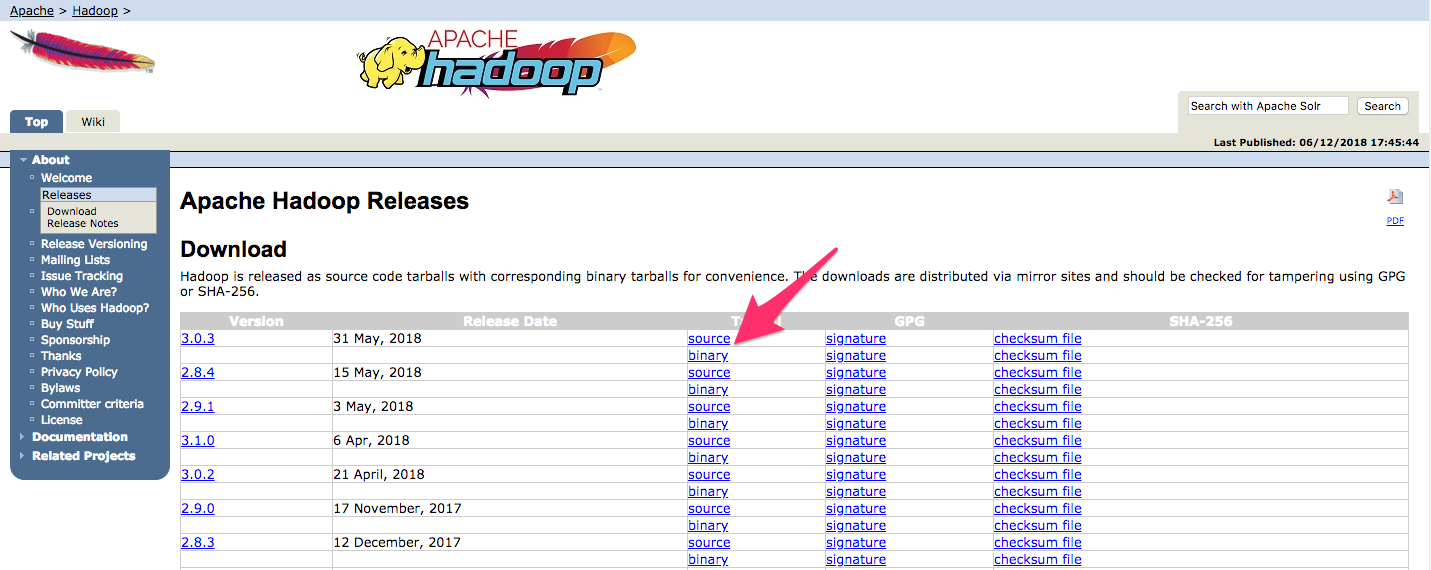Open Release Versioning in sidebar
Image resolution: width=1431 pixels, height=570 pixels.
(94, 244)
